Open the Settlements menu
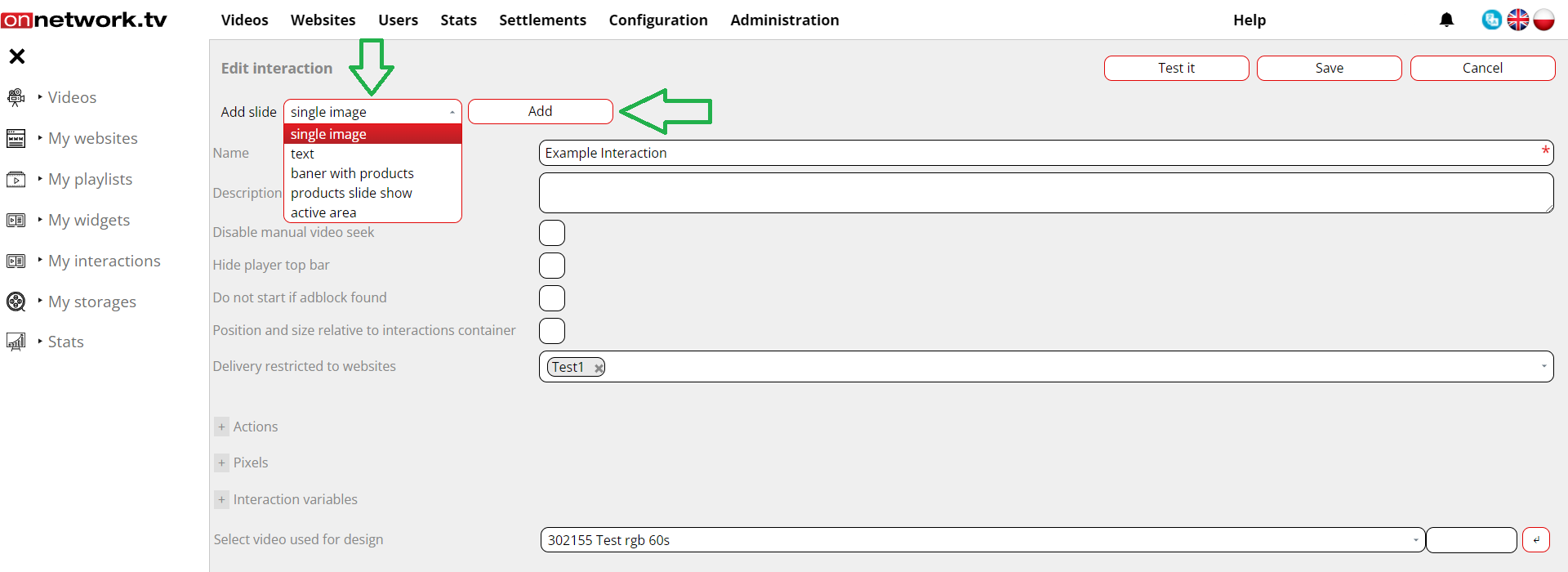Screen dimensions: 1568x572 tap(542, 20)
